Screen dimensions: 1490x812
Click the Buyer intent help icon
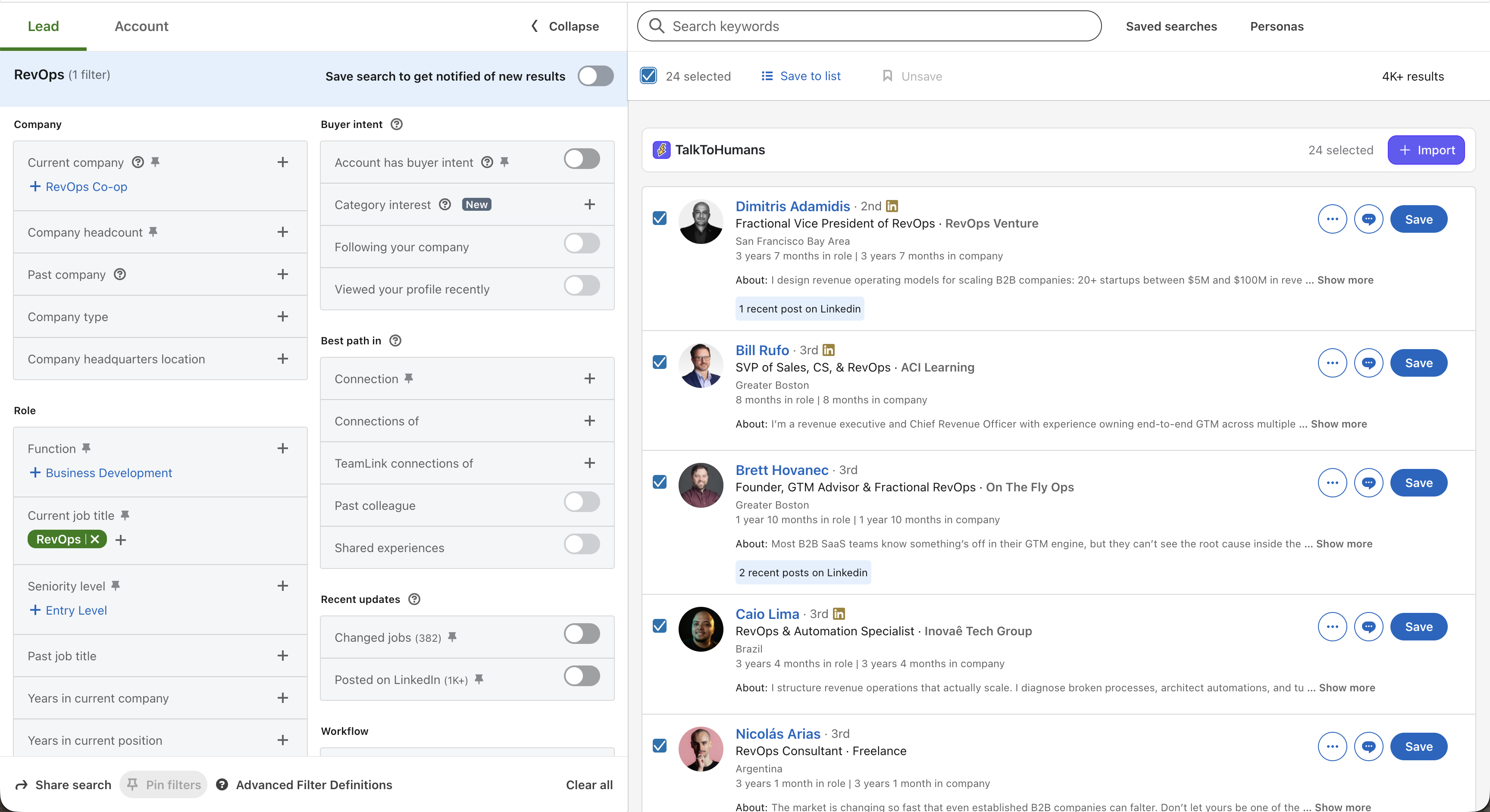[396, 125]
